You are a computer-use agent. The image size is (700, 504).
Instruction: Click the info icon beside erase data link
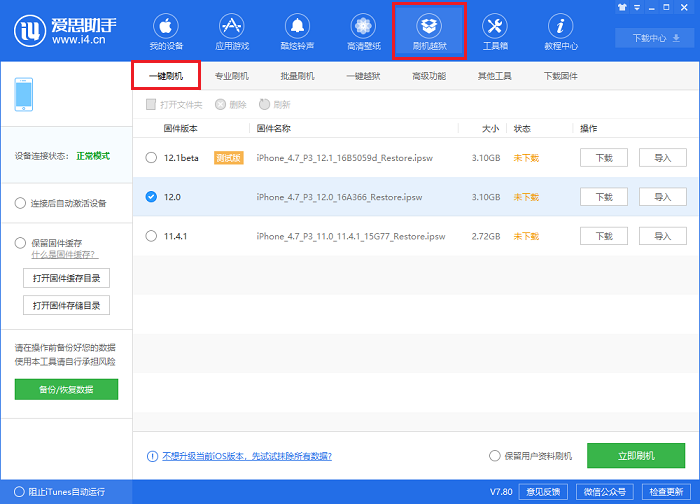(152, 456)
